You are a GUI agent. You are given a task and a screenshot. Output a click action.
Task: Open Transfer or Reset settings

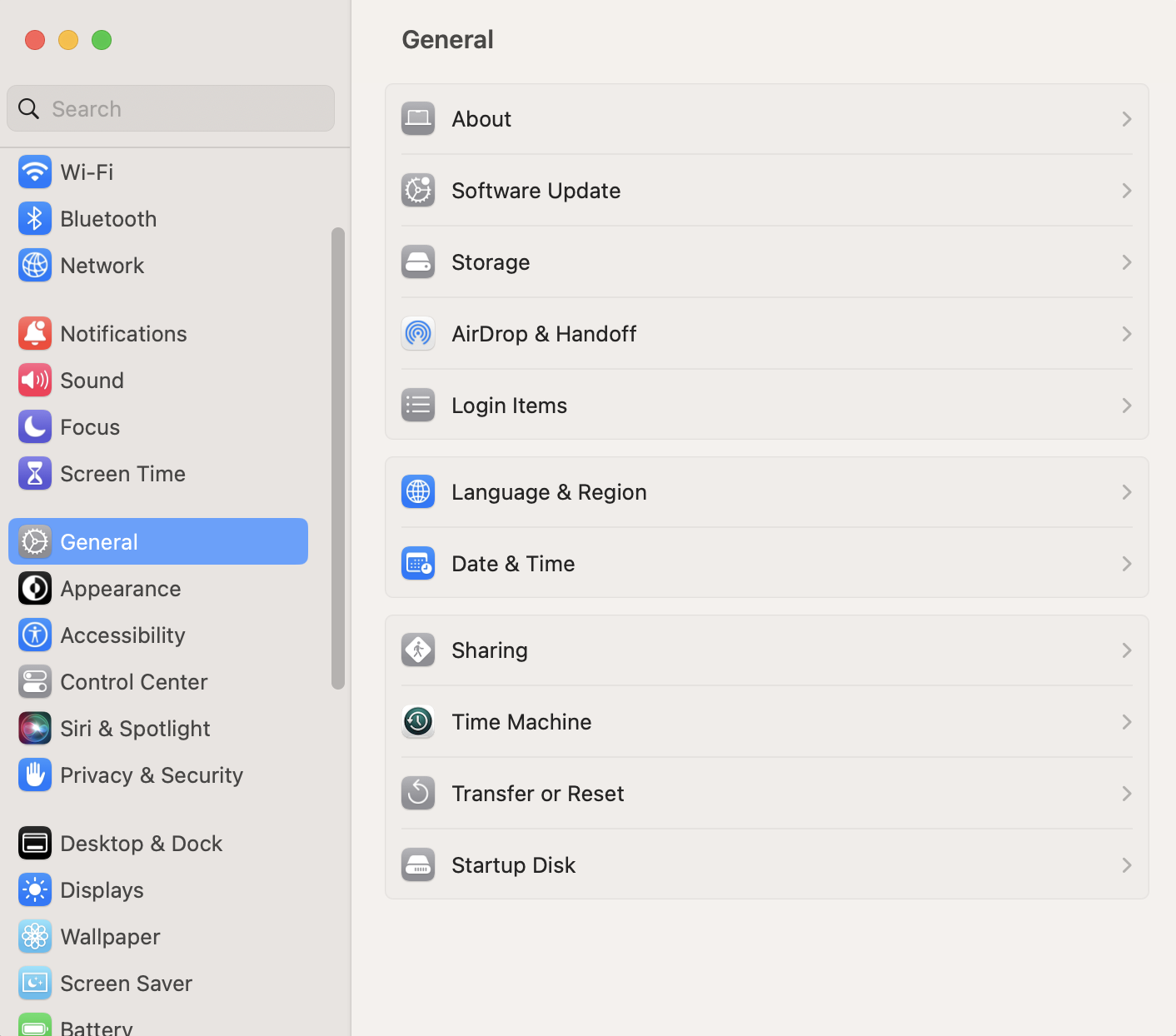537,793
